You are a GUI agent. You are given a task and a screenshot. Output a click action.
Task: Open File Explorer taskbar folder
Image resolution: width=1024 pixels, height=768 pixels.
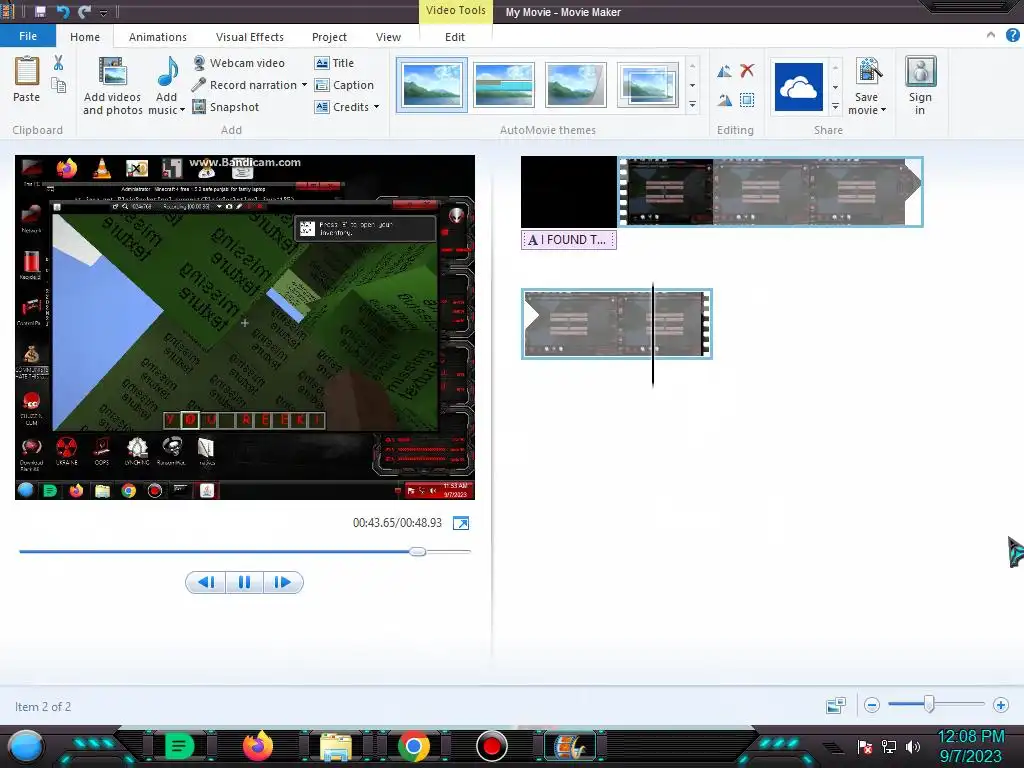(336, 747)
